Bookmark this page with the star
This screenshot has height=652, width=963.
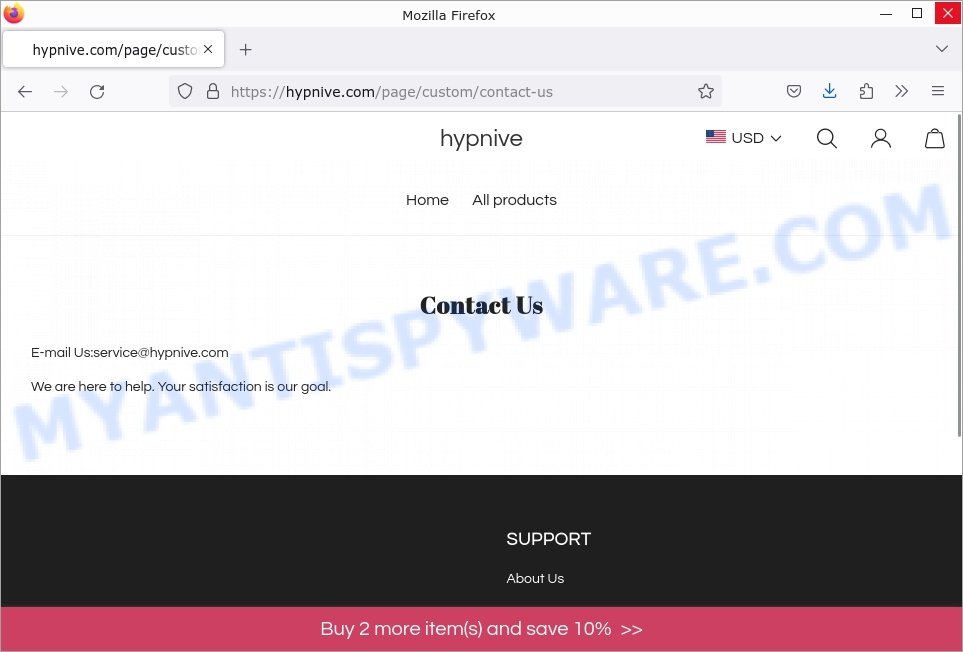tap(706, 91)
